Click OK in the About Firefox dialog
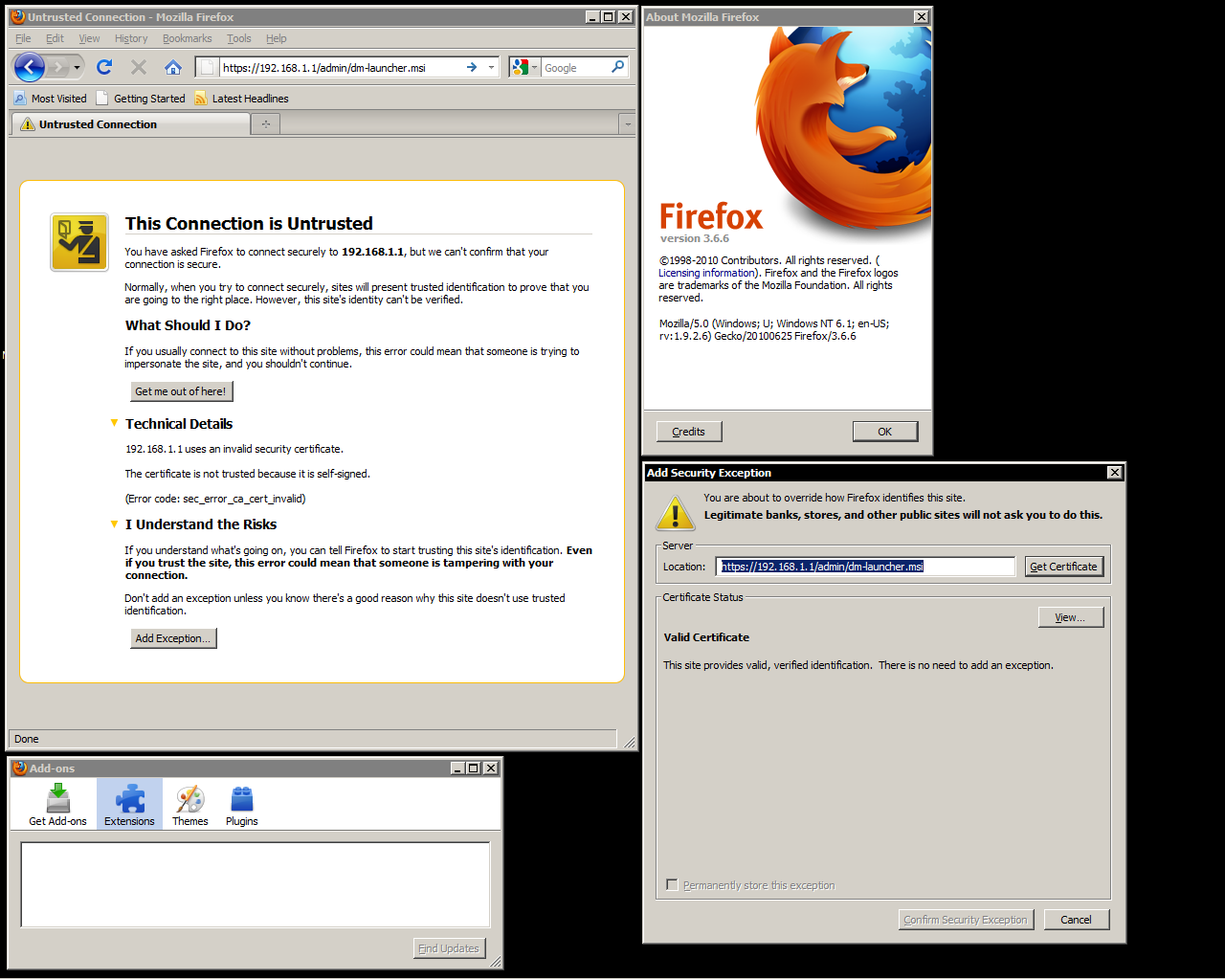This screenshot has height=980, width=1225. (x=885, y=432)
